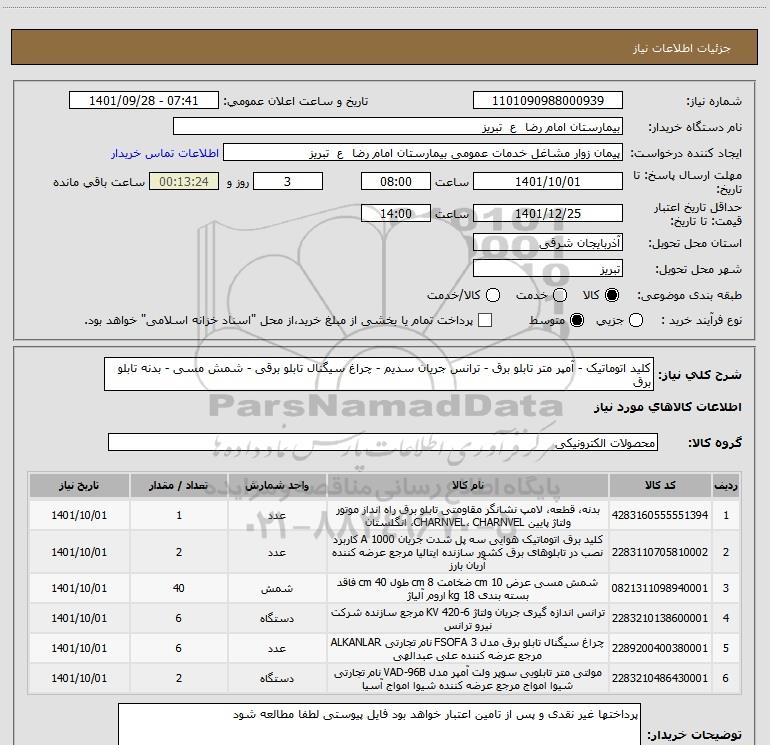Screen dimensions: 770x745
Task: Select the متوسط purchase type radio
Action: [x=577, y=321]
